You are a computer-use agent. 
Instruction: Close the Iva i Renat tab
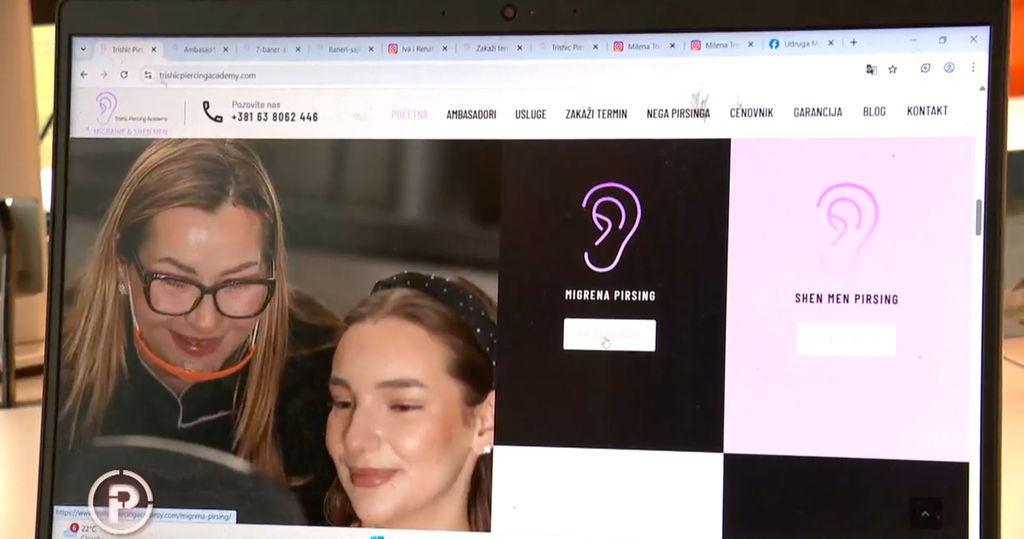[x=445, y=48]
